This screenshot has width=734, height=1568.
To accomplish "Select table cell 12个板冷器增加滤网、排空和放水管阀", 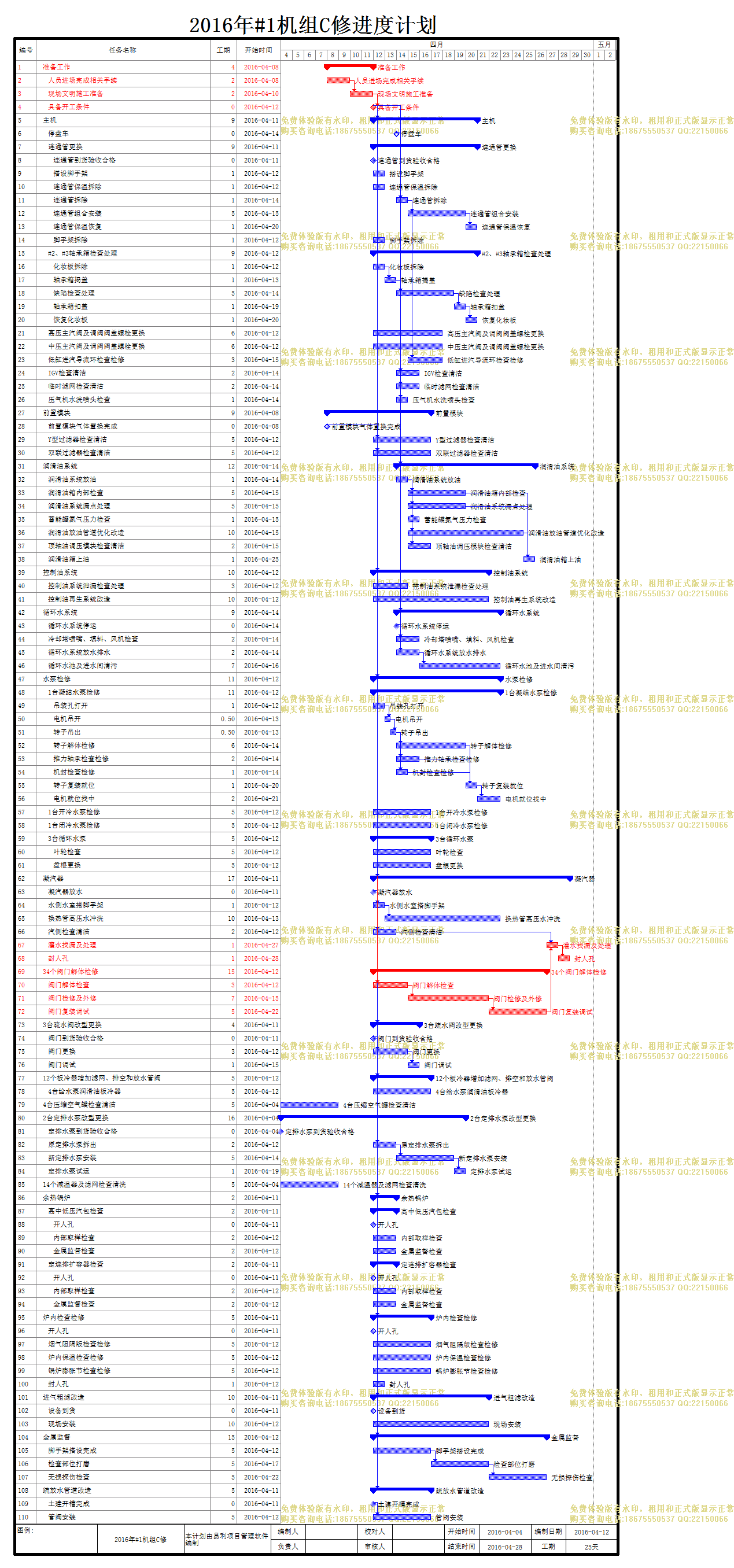I will (101, 1078).
